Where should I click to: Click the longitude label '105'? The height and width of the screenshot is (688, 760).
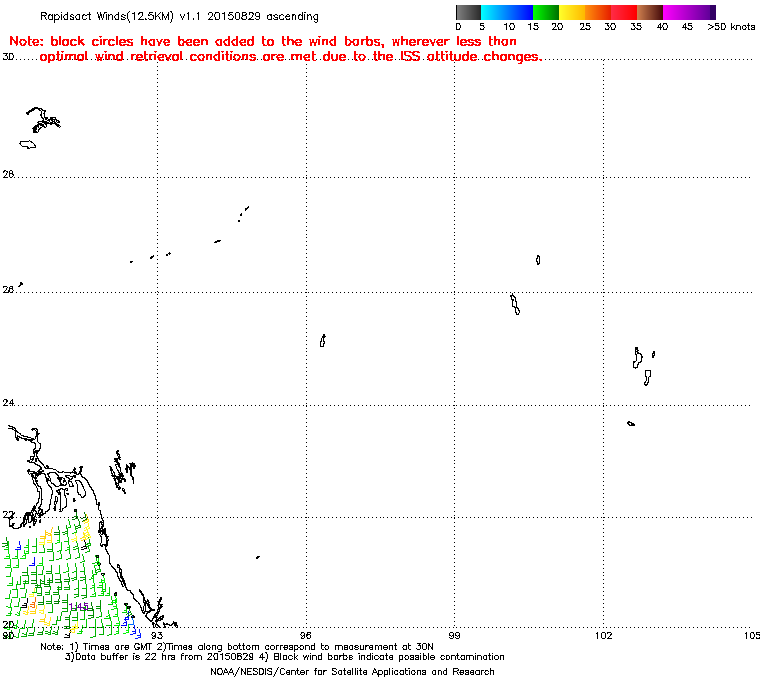point(752,635)
